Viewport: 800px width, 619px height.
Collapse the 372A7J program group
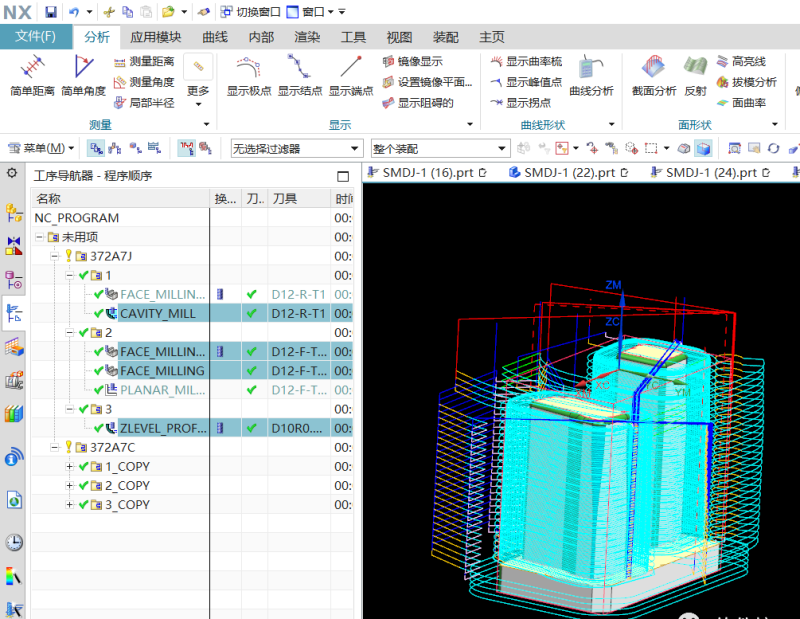point(55,256)
